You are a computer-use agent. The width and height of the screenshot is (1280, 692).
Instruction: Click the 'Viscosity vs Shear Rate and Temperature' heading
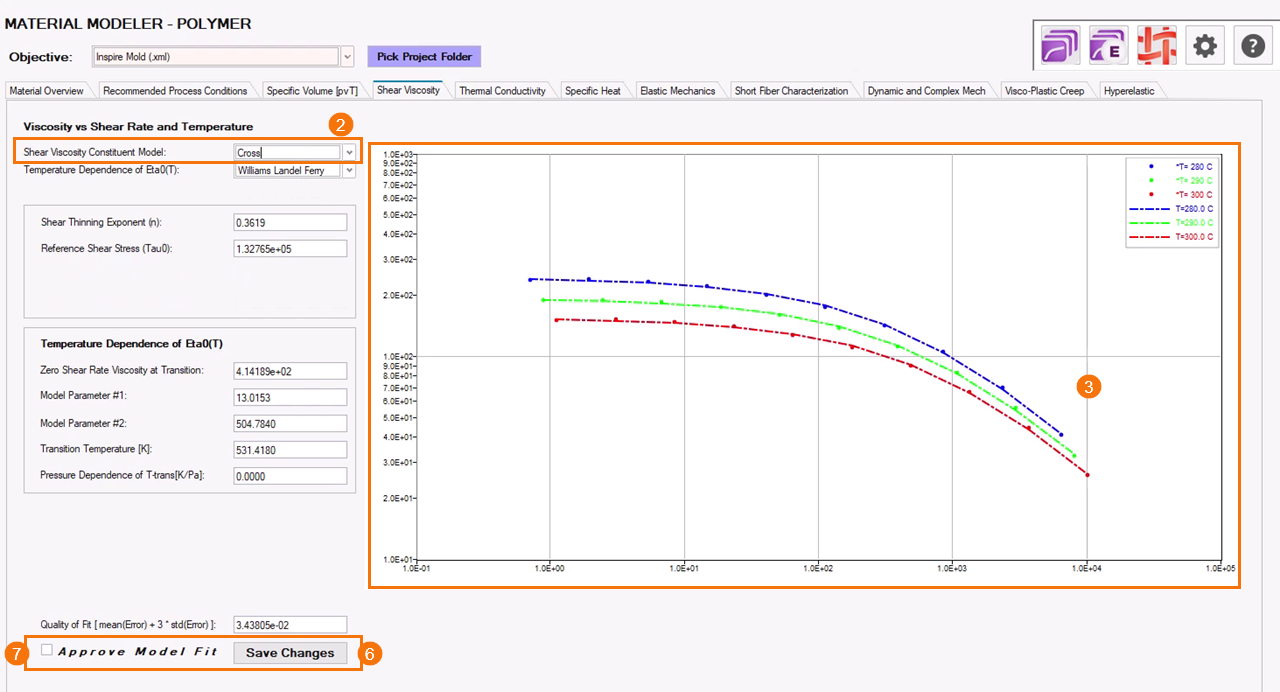[138, 127]
